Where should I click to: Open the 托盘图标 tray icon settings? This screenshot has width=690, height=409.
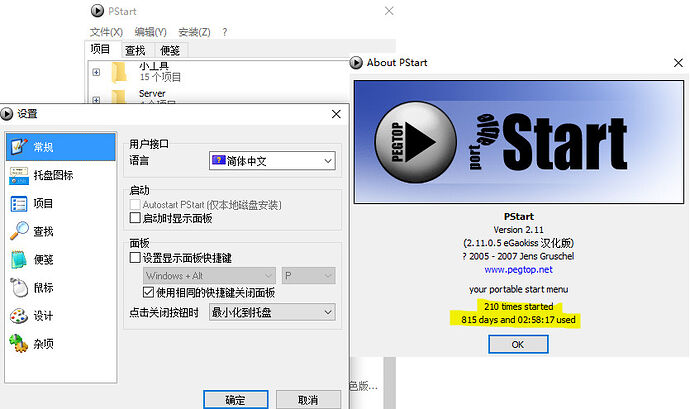[18, 175]
